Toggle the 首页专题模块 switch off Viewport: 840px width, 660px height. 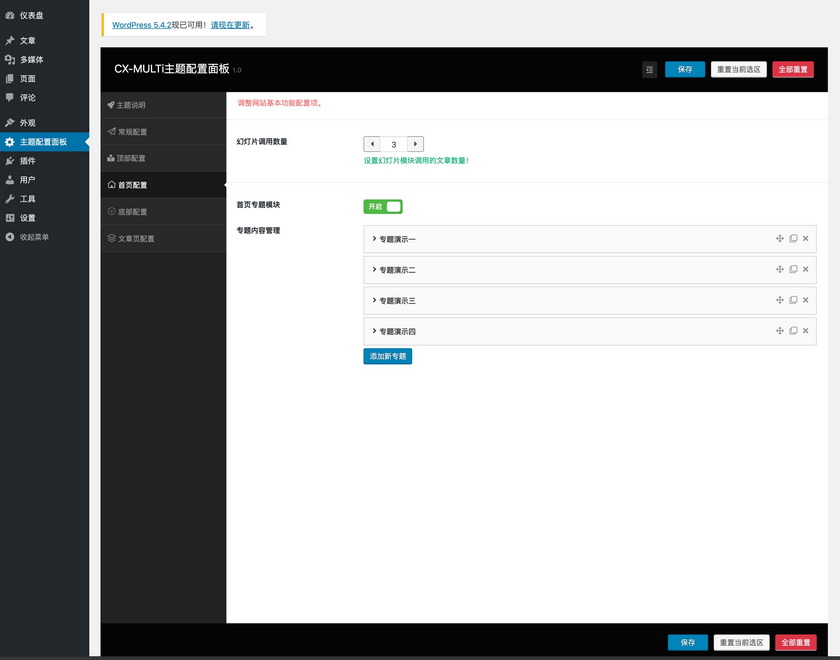pos(383,206)
